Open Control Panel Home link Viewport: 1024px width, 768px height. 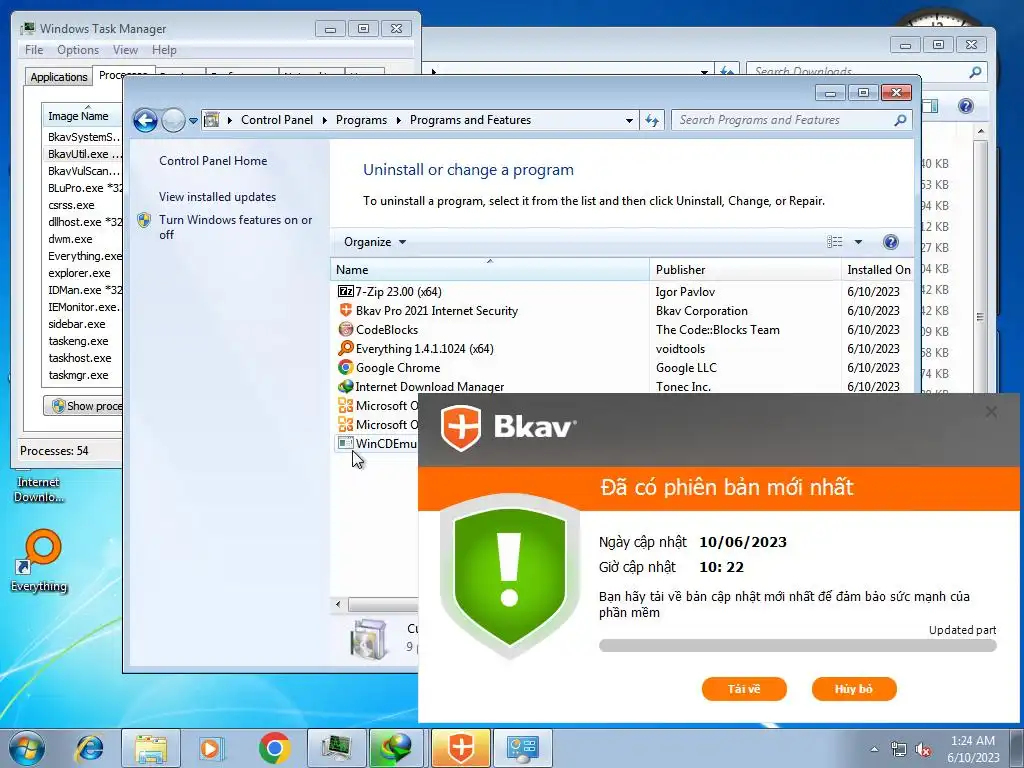coord(213,161)
